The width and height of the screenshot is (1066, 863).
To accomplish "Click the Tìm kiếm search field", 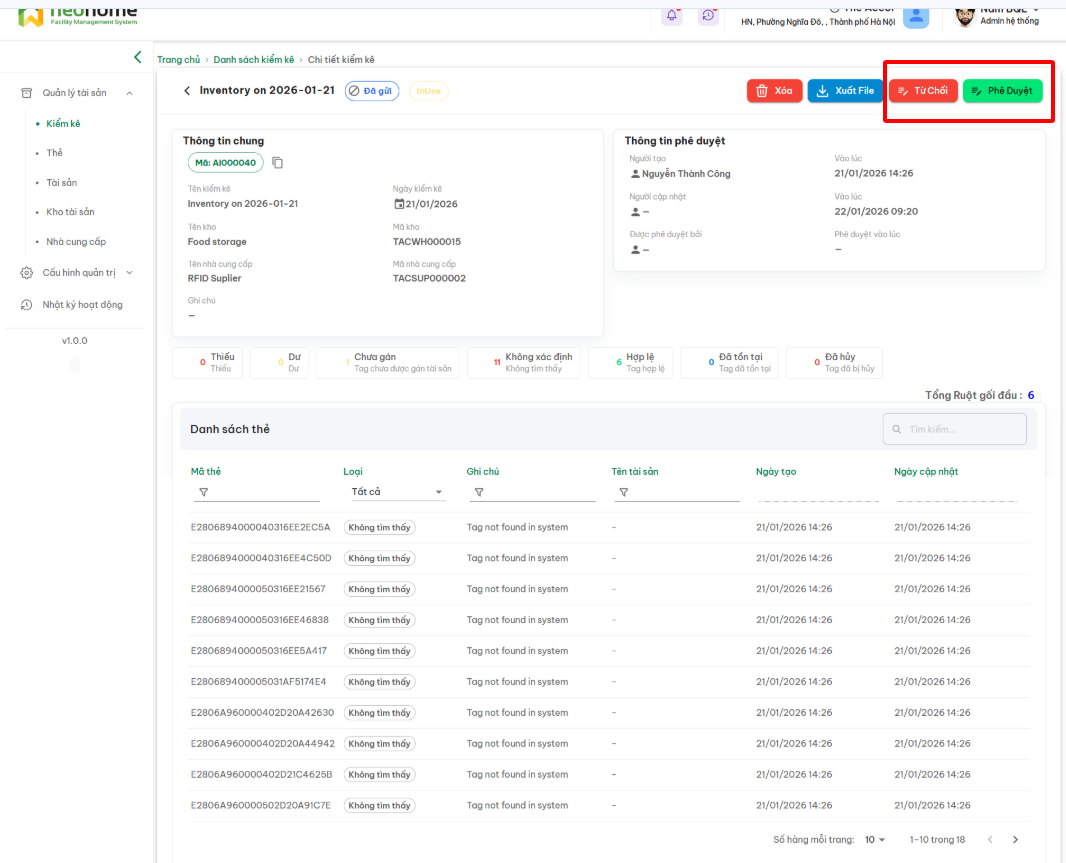I will (x=955, y=429).
